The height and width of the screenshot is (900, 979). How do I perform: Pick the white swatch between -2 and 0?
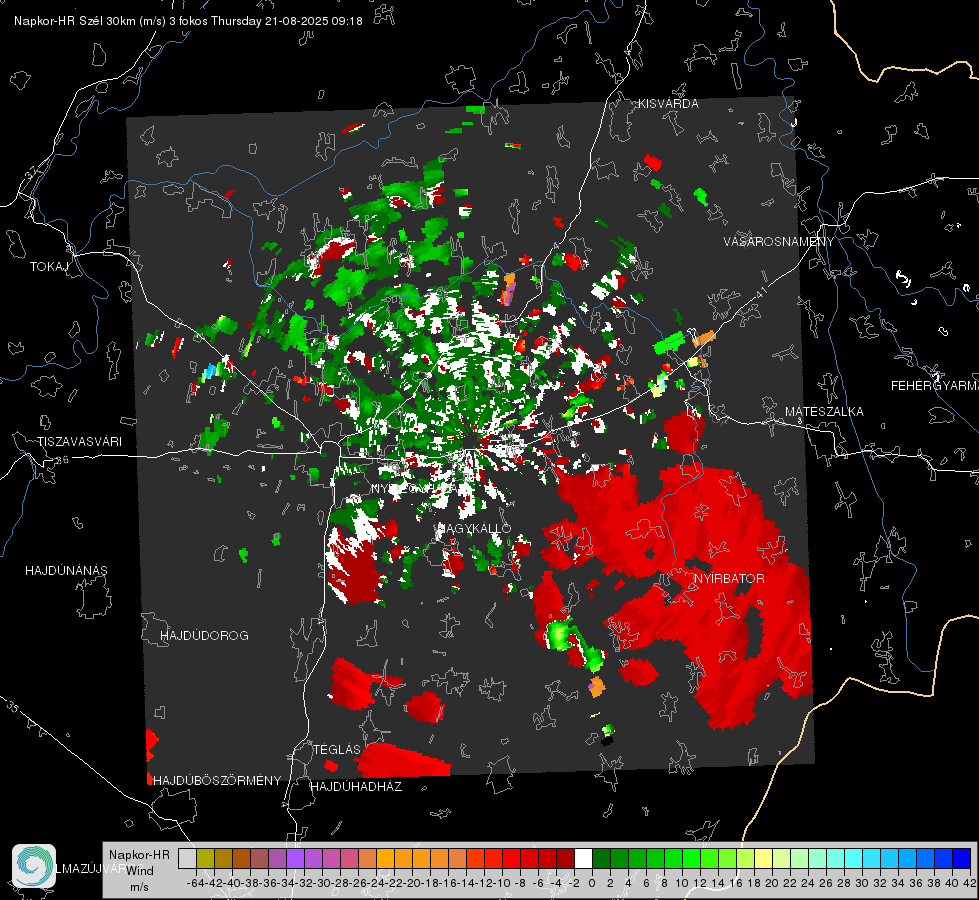(583, 858)
